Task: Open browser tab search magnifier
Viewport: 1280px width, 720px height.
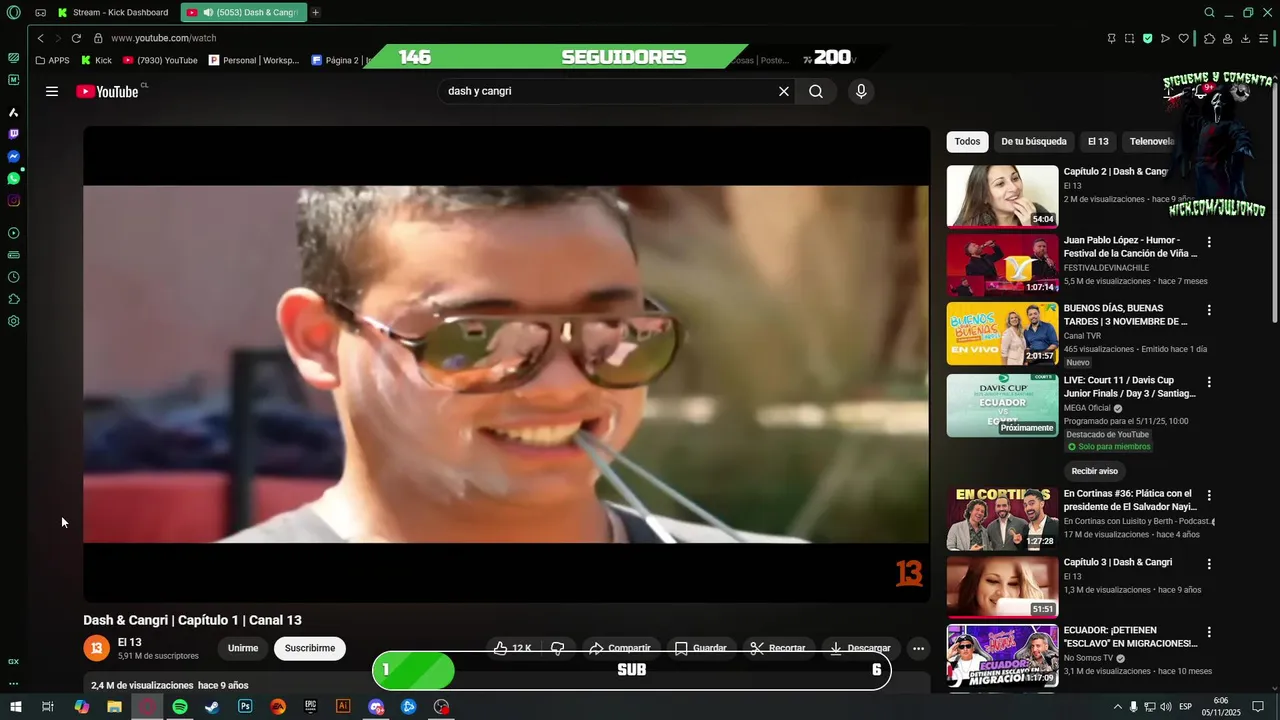Action: (x=1209, y=12)
